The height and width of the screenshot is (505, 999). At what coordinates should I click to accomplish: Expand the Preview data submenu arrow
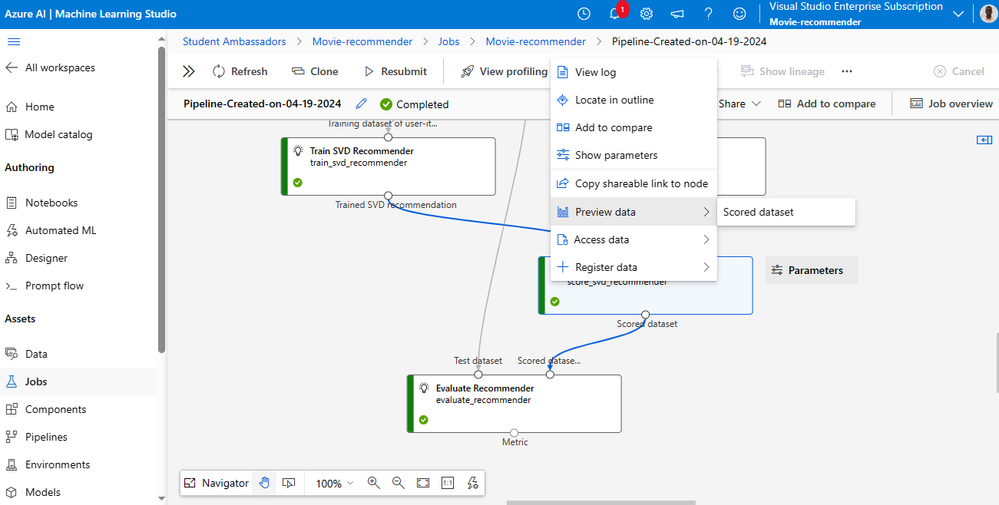point(706,212)
